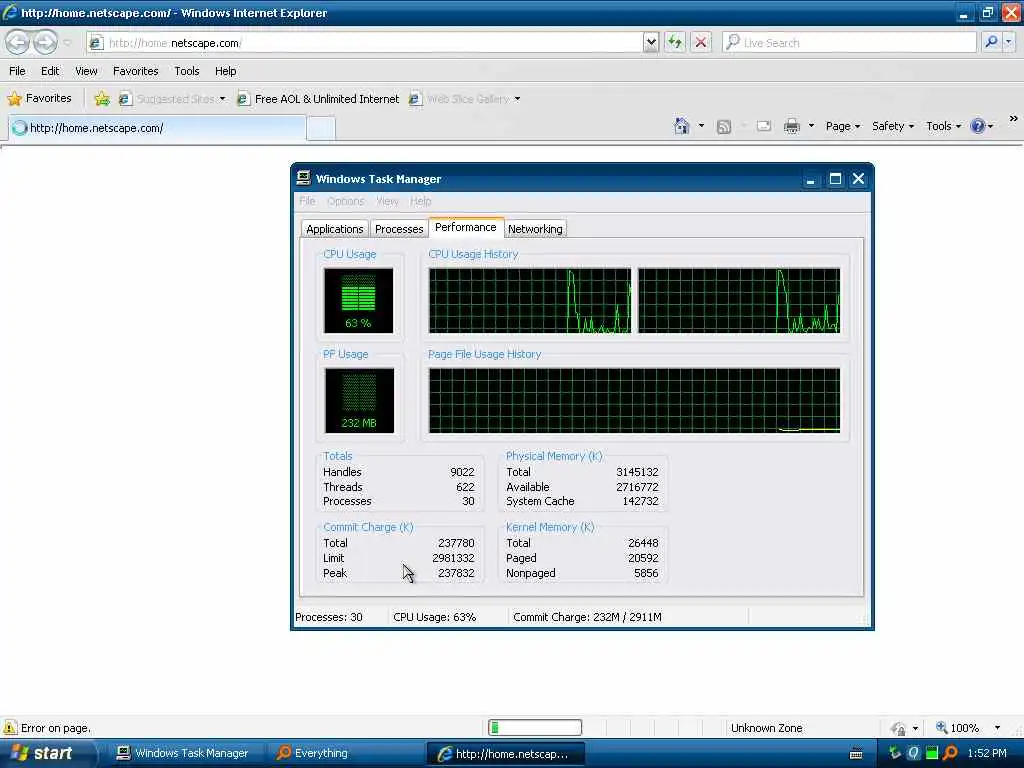Open Task Manager Options menu

[x=345, y=201]
